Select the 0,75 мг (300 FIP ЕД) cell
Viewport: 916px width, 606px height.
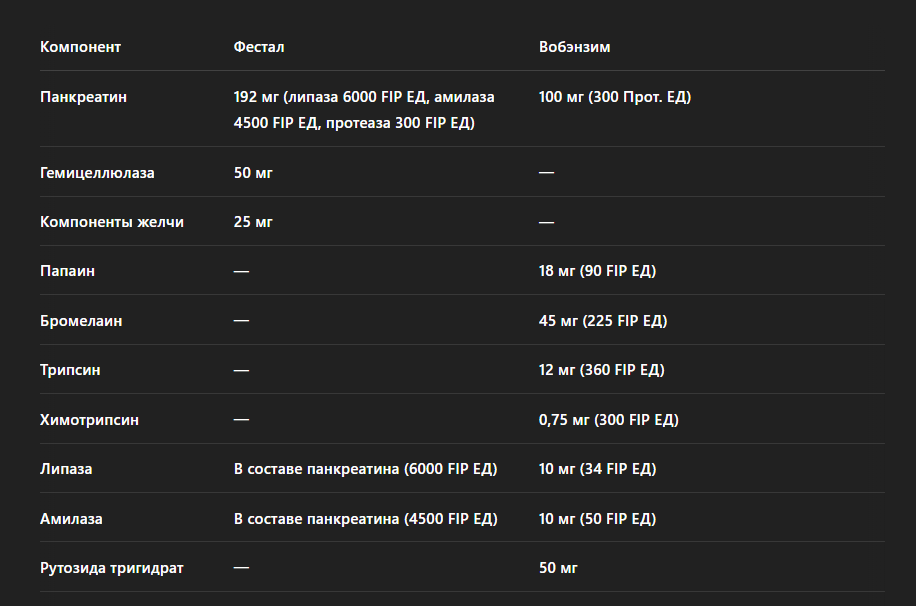(x=609, y=420)
